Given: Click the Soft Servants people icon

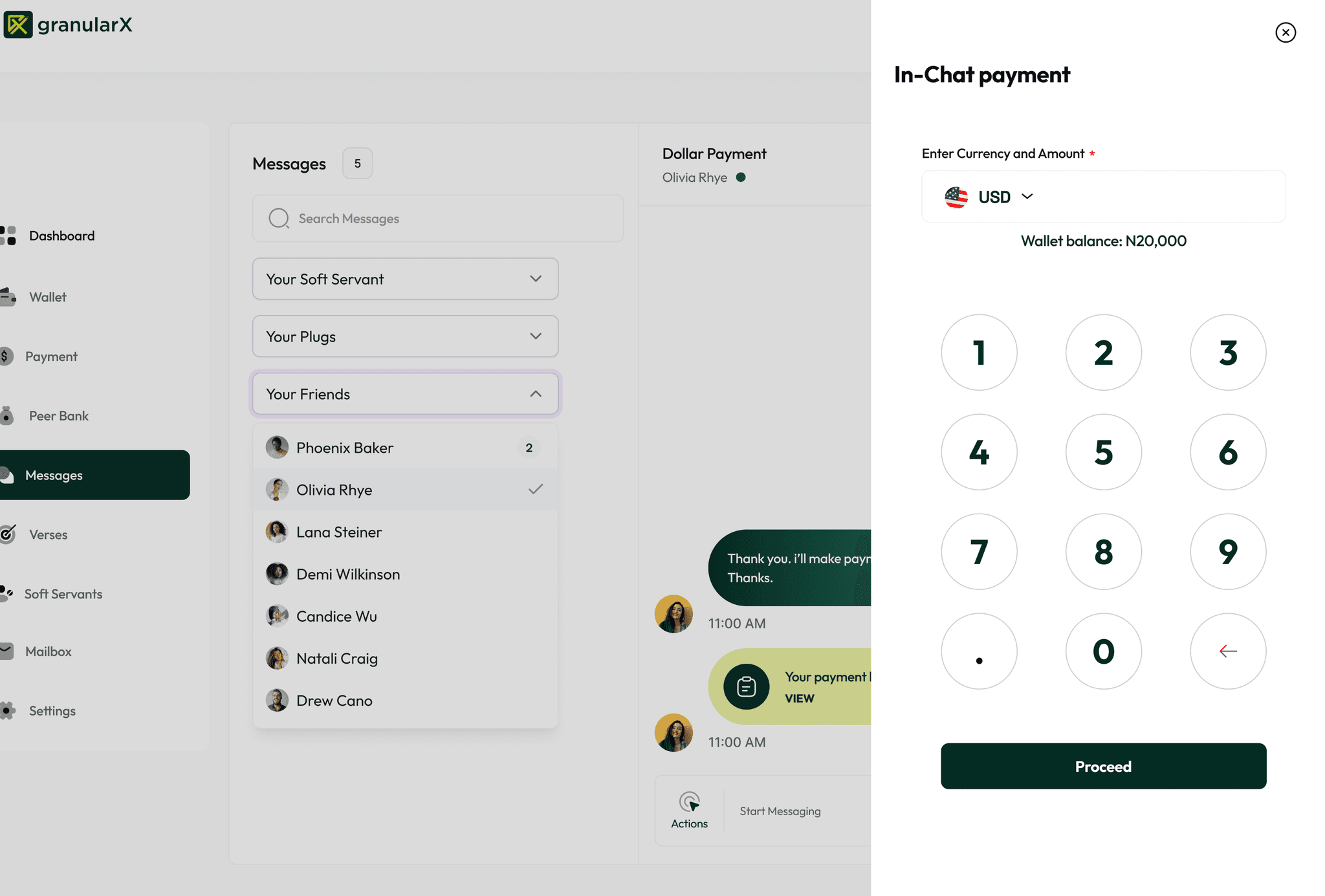Looking at the screenshot, I should point(6,593).
